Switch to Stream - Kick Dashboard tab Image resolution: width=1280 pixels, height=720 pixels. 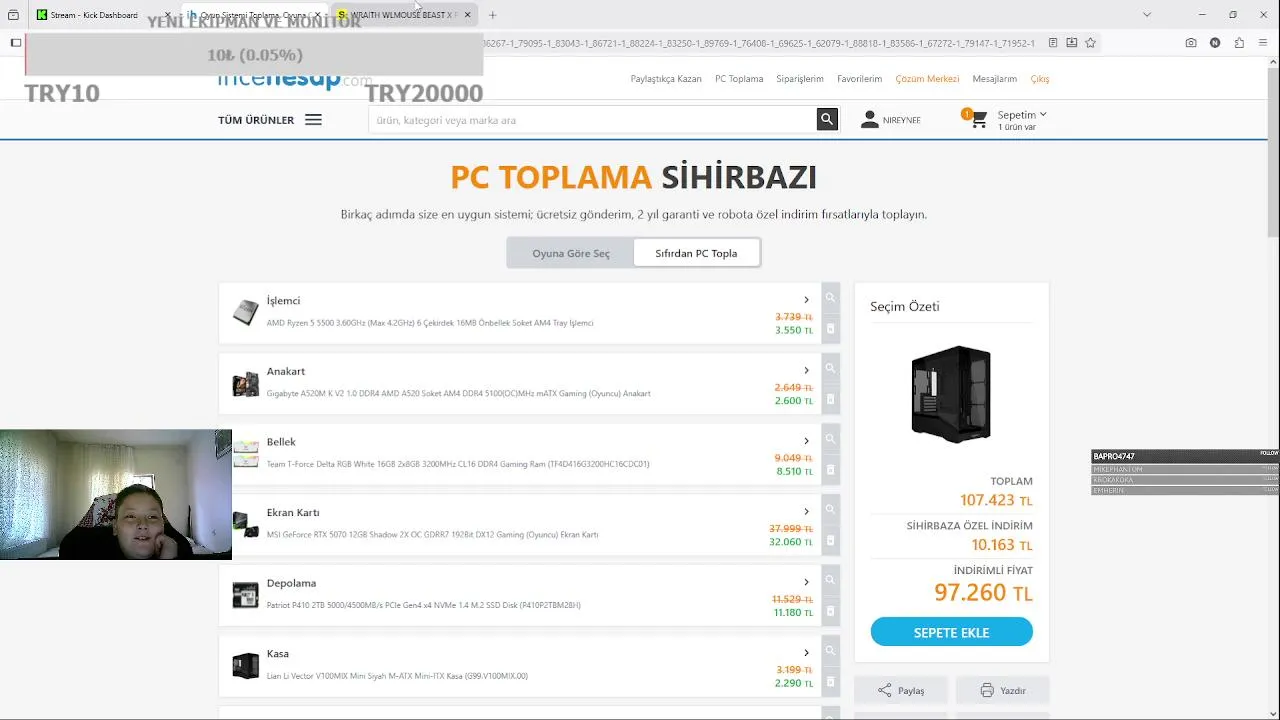[x=94, y=15]
